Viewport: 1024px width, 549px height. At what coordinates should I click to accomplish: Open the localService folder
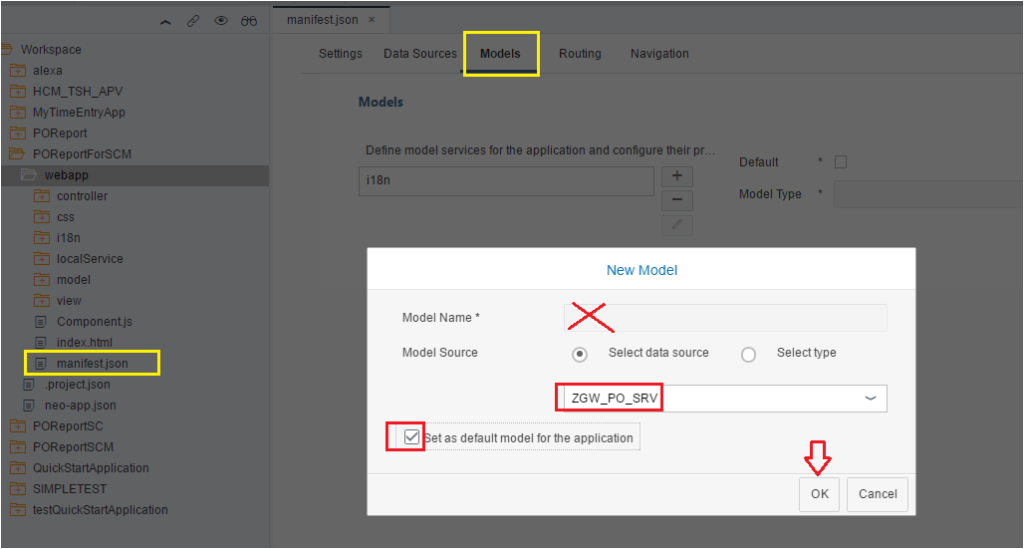[x=89, y=259]
